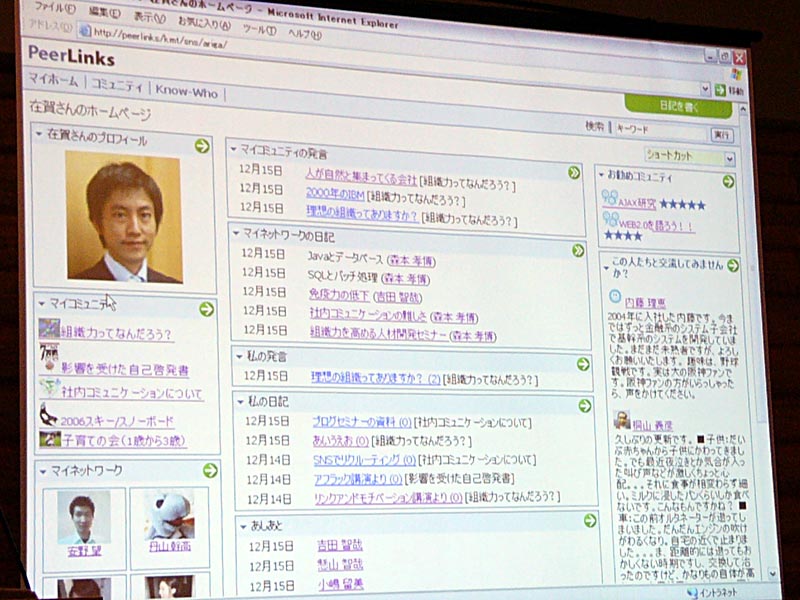Image resolution: width=800 pixels, height=600 pixels.
Task: Click the green 日記を書く button
Action: (x=678, y=107)
